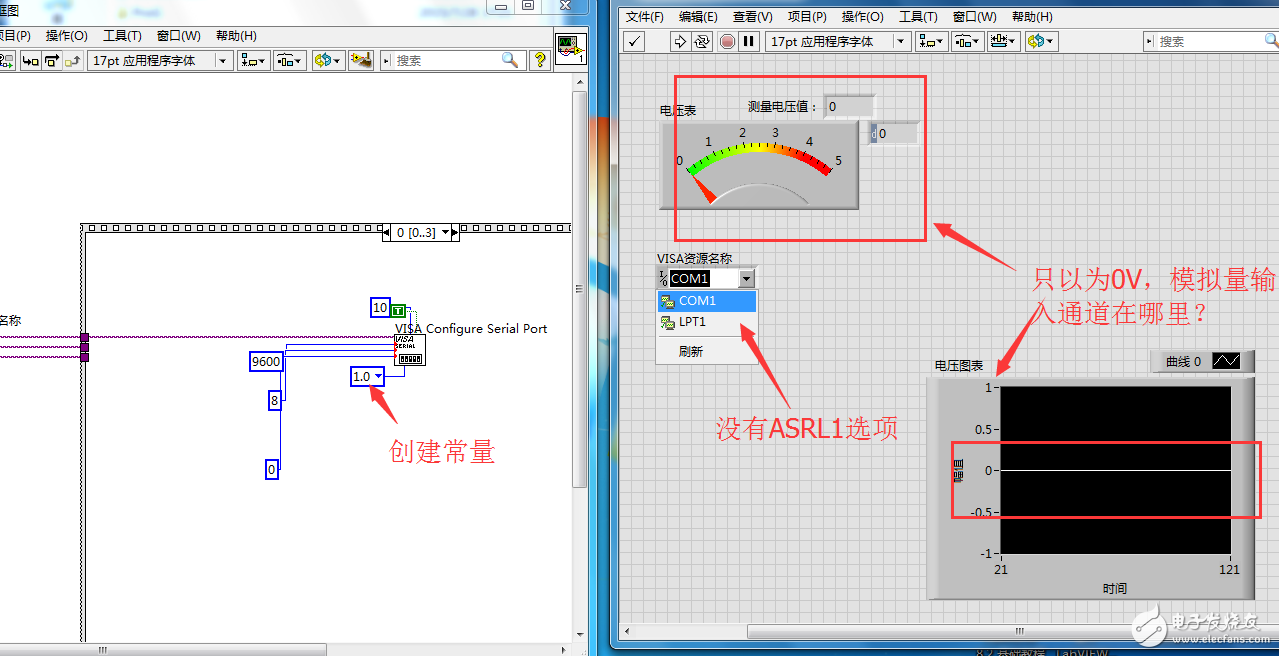Screen dimensions: 1279x656
Task: Open Distribute Objects in the block diagram toolbar
Action: point(290,60)
